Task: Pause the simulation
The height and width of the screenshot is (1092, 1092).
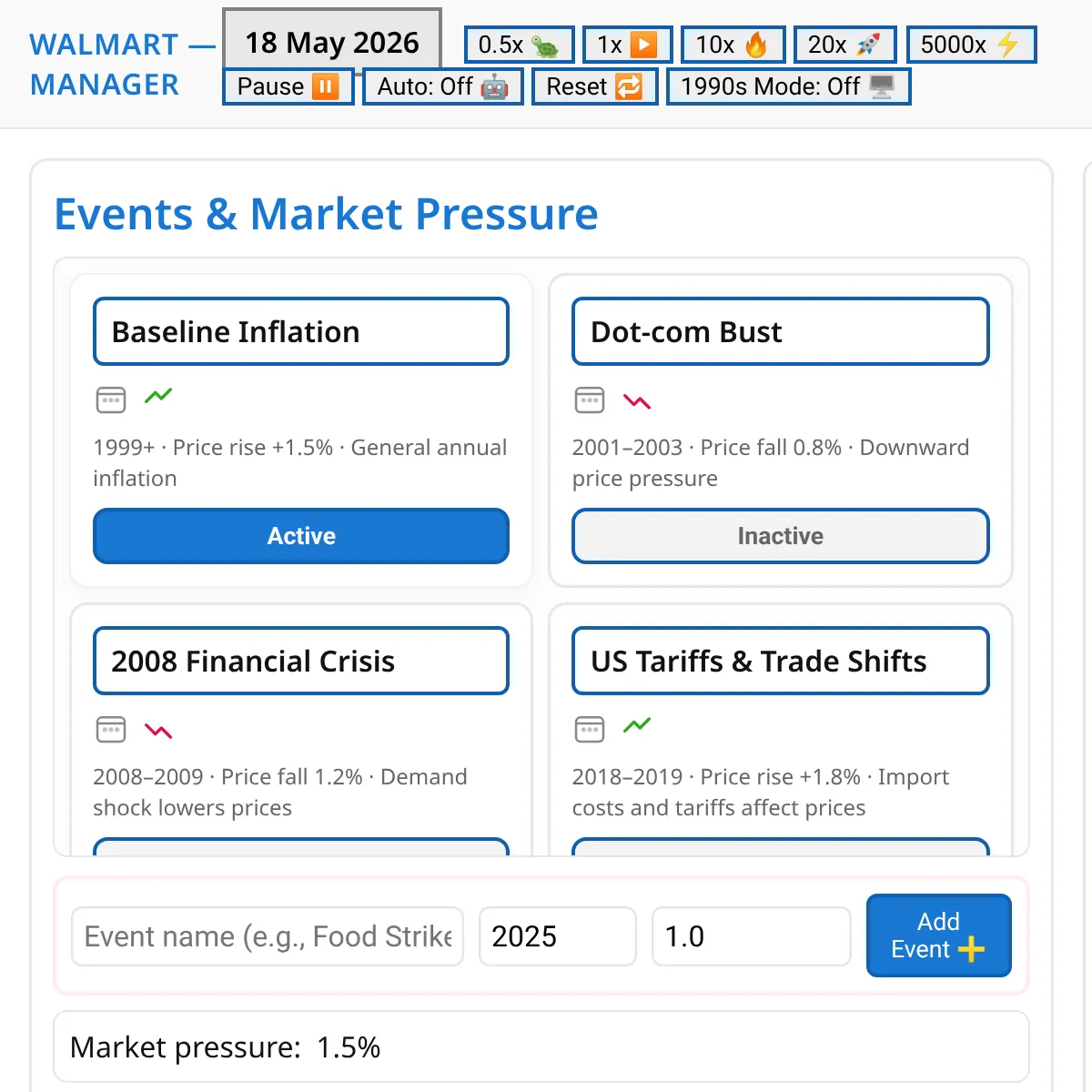Action: (288, 86)
